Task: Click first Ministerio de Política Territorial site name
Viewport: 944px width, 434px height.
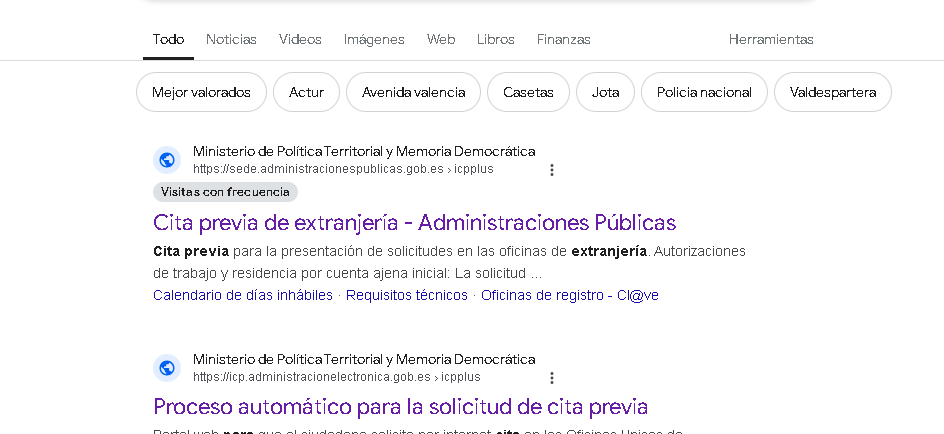Action: [x=364, y=151]
